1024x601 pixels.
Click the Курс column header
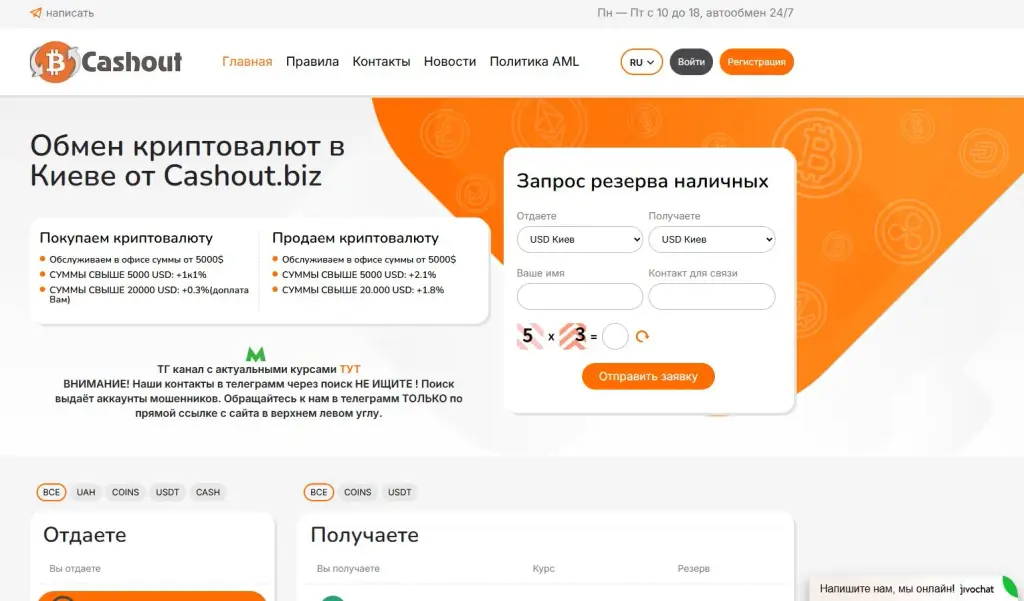(543, 568)
